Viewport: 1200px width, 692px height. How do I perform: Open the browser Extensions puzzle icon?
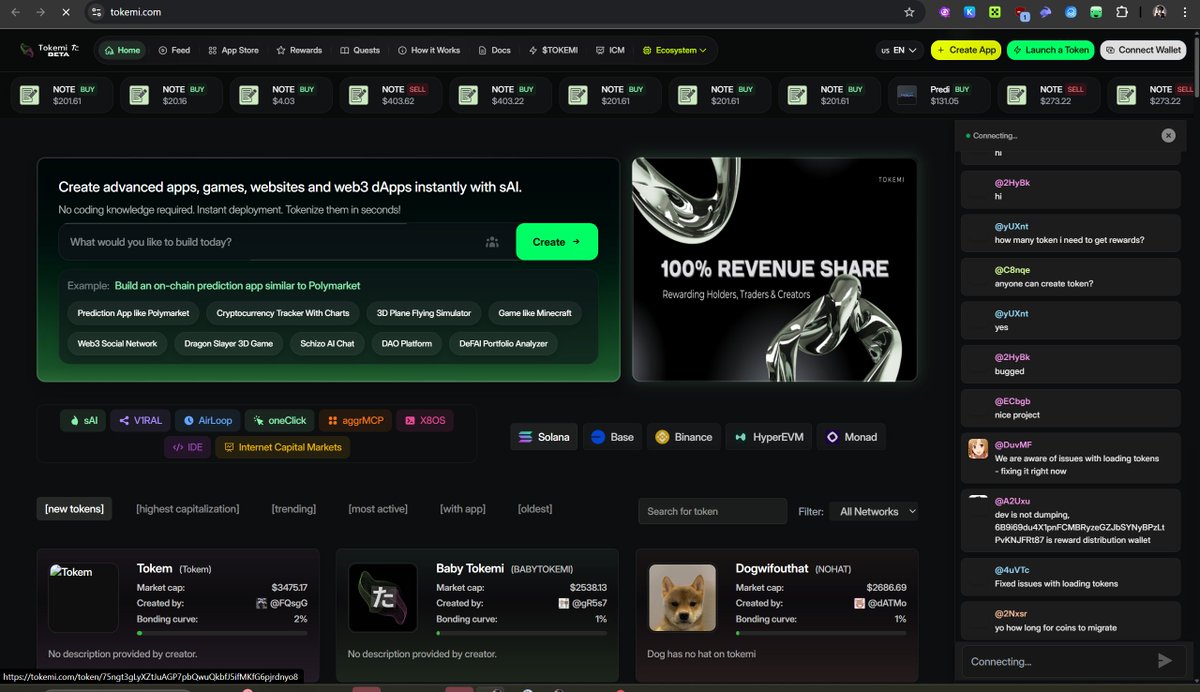(1122, 12)
